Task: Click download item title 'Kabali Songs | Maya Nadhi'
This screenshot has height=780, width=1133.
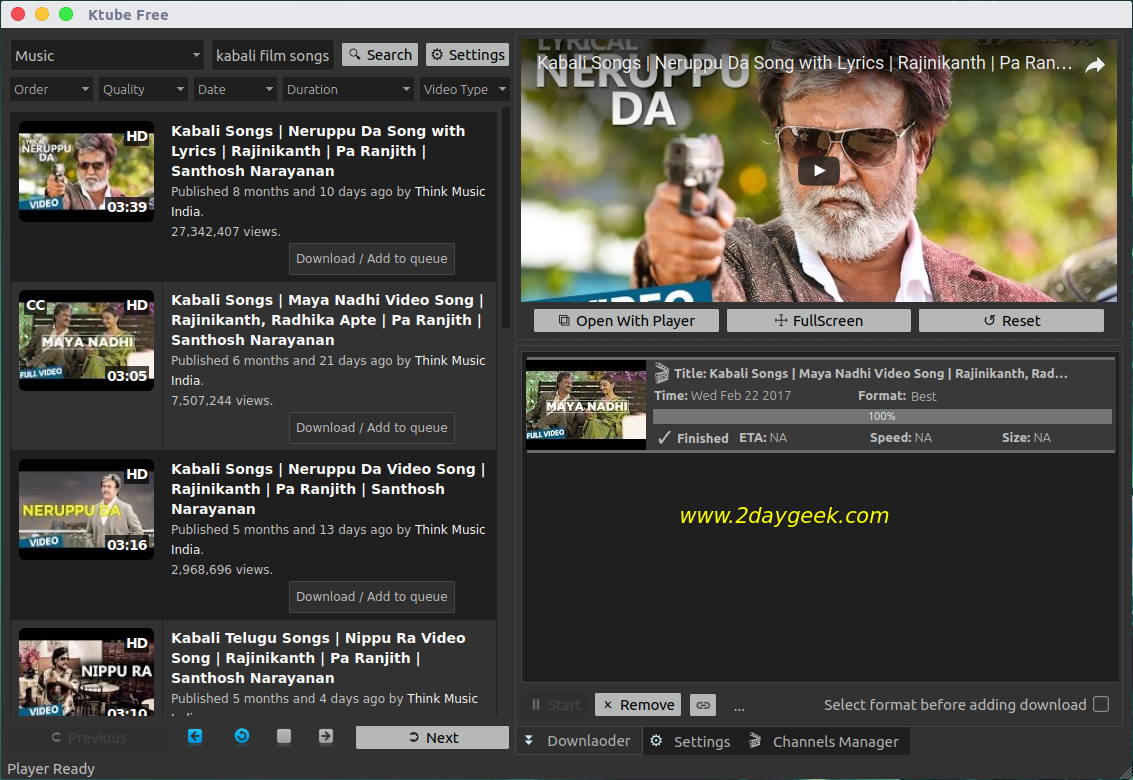Action: (871, 374)
